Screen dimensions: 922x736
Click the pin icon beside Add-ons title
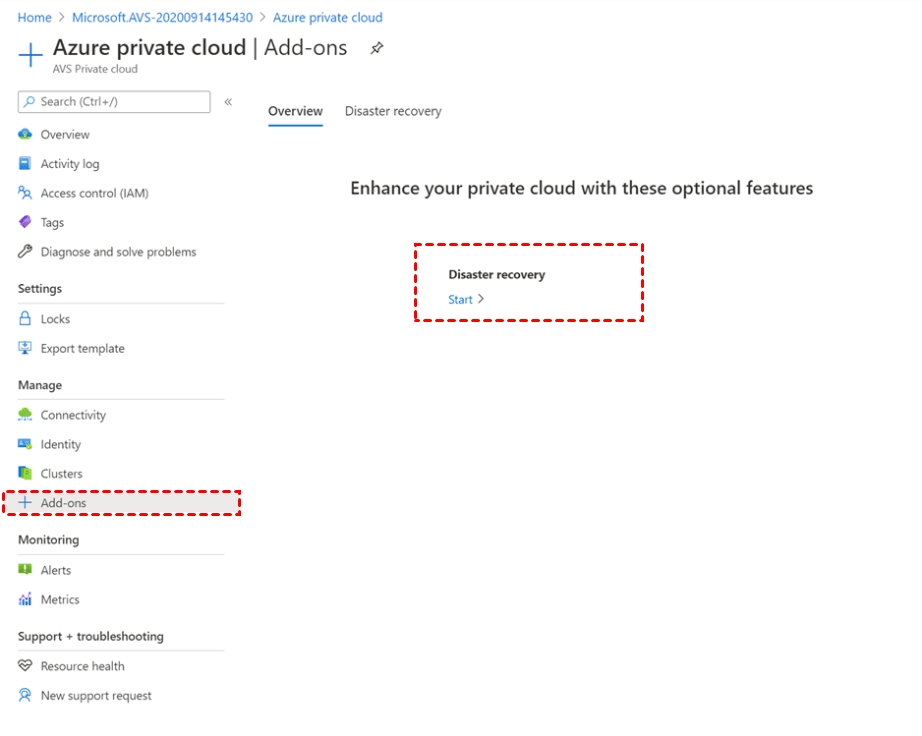point(377,48)
